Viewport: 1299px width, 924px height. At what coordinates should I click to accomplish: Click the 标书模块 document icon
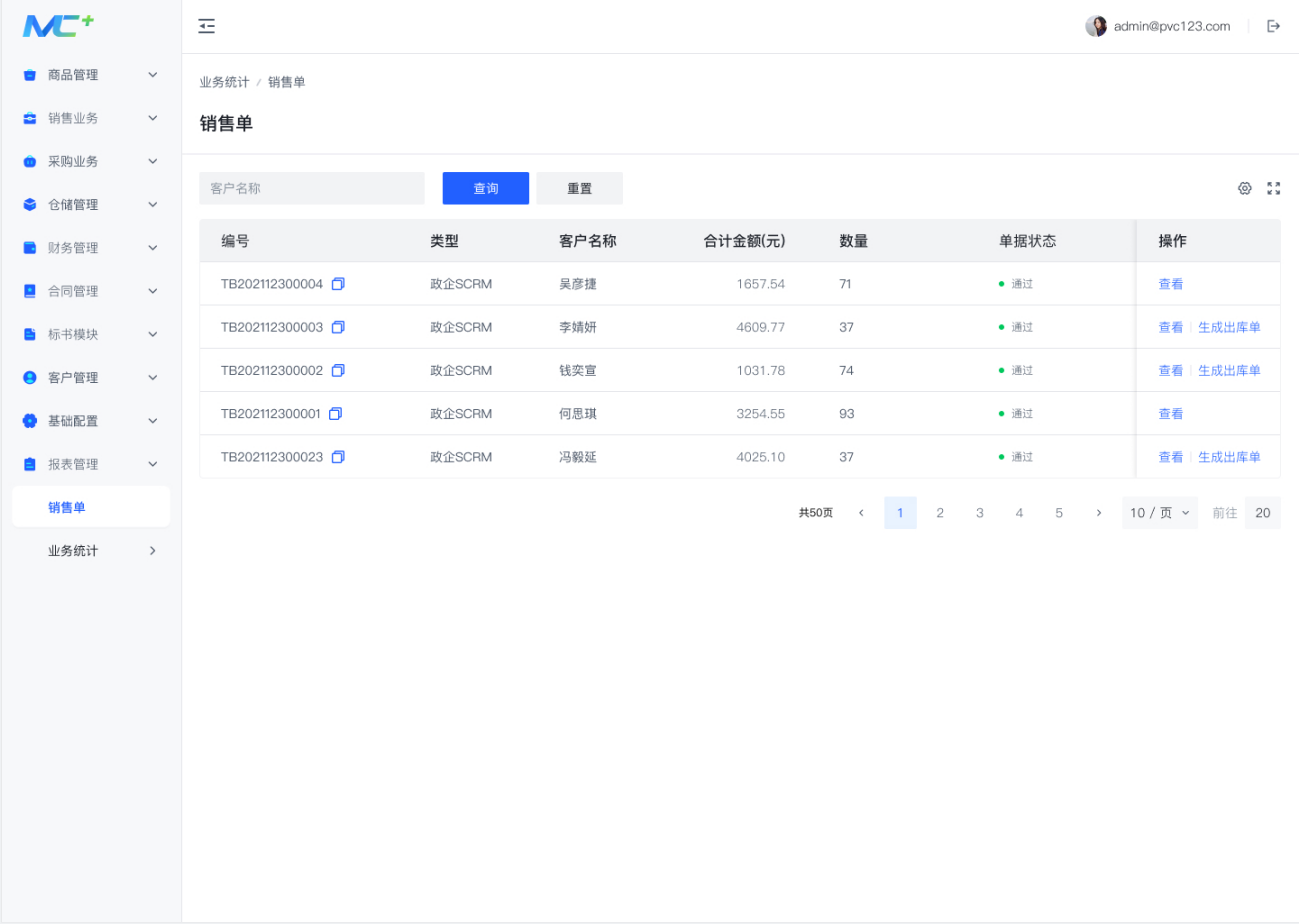pyautogui.click(x=30, y=334)
